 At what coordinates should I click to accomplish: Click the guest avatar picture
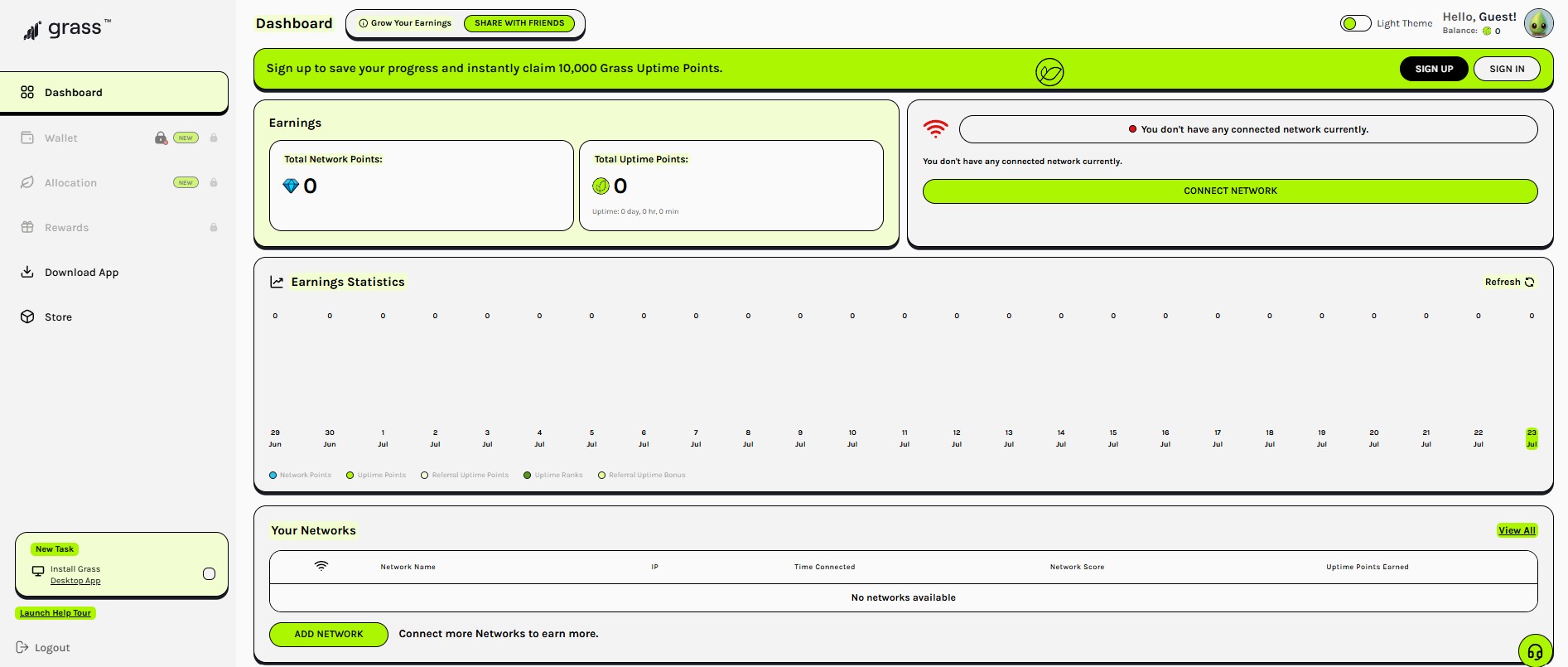[1538, 23]
